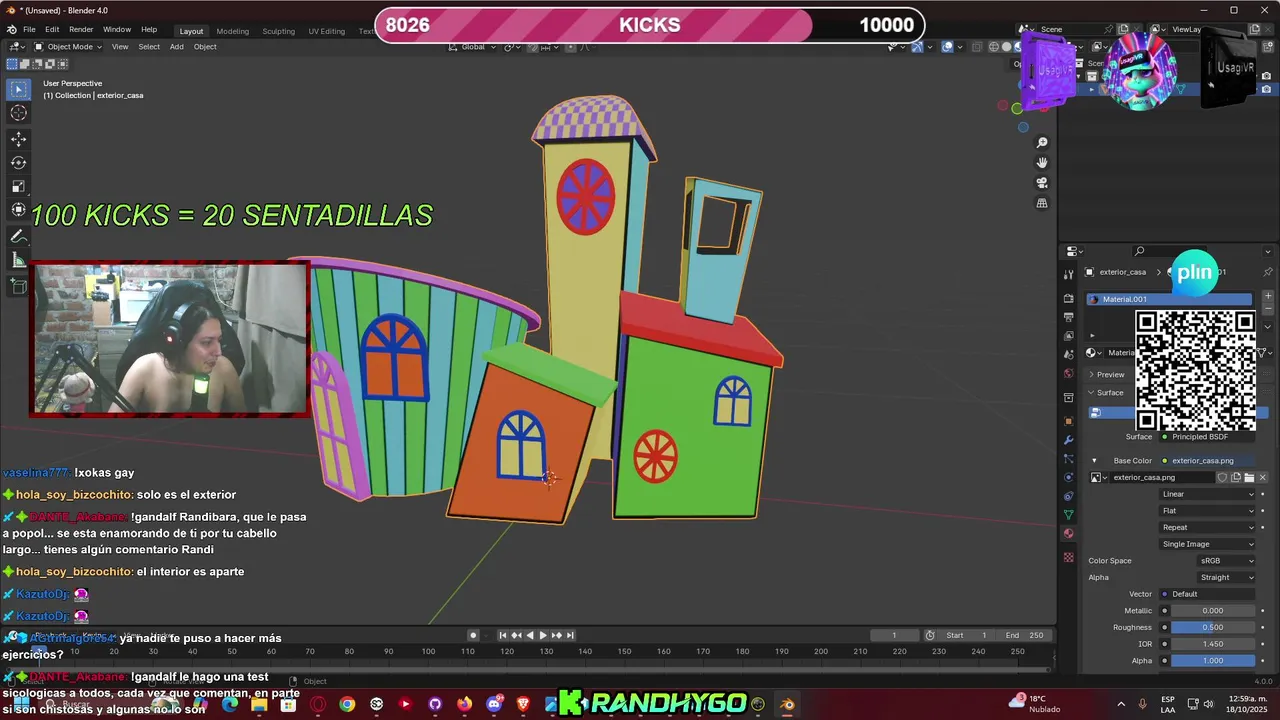Open image folder icon for exterior_casa.png
This screenshot has height=720, width=1280.
point(1249,477)
